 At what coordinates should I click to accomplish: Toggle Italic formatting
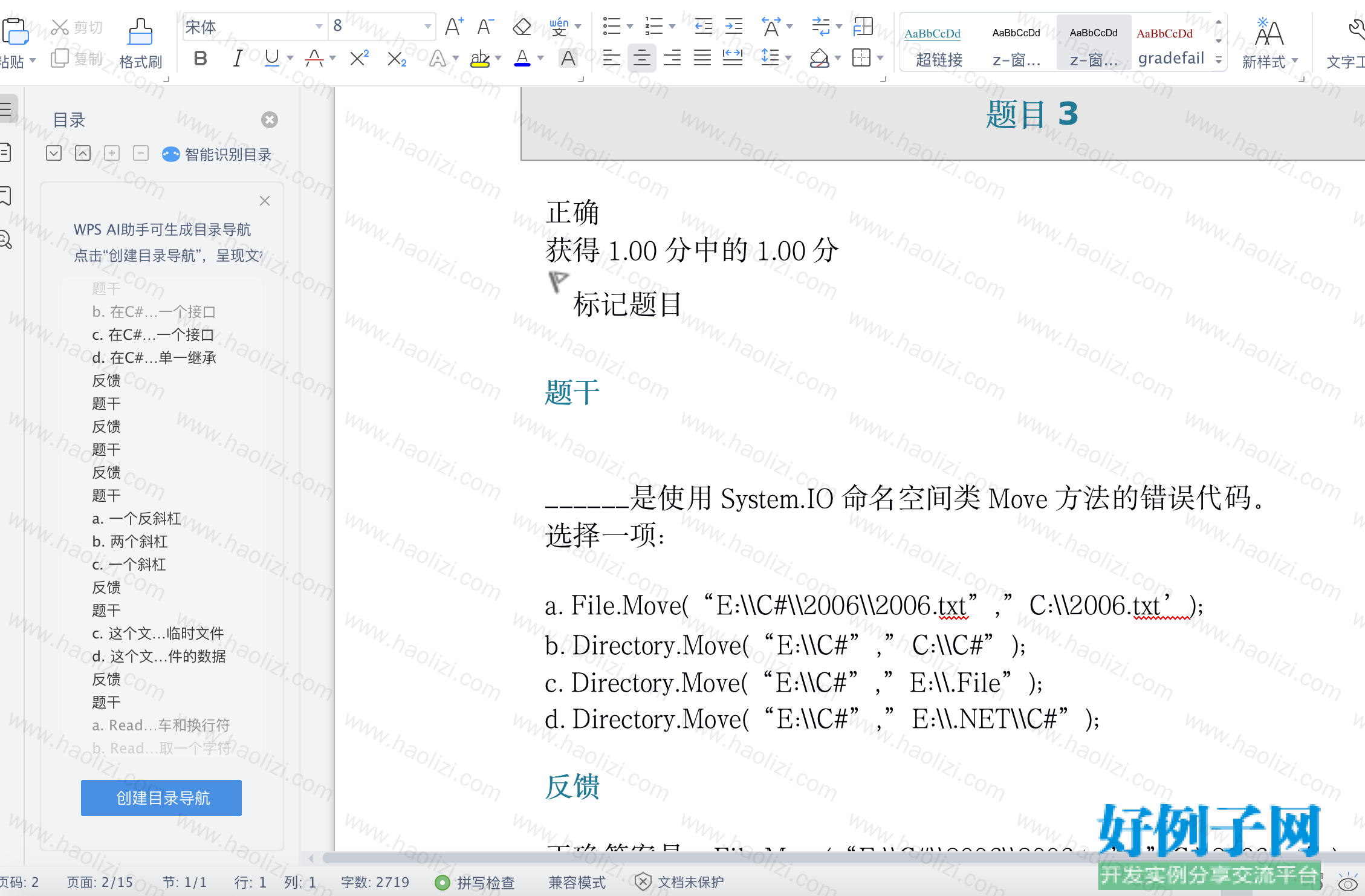tap(238, 59)
